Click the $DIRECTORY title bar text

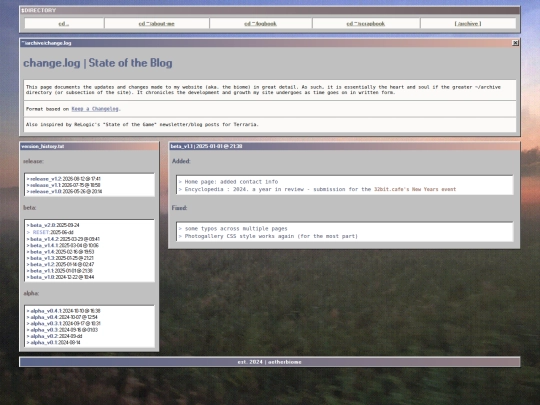[x=39, y=10]
